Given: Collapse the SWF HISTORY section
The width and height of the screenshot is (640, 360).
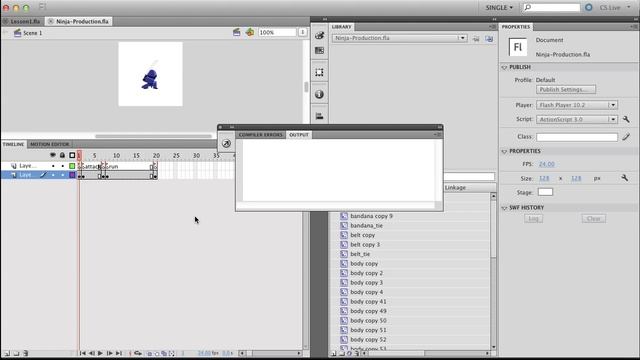Looking at the screenshot, I should coord(504,208).
